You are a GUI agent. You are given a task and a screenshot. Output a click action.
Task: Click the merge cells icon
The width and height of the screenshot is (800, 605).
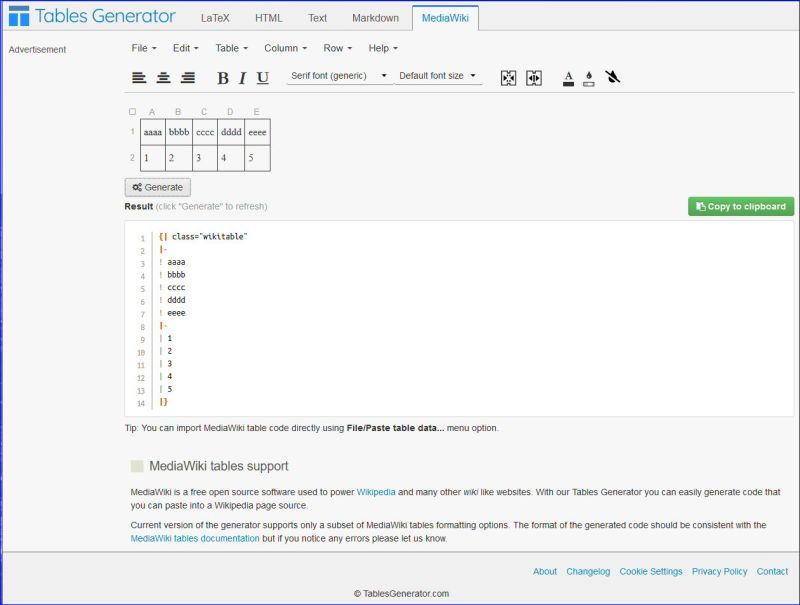tap(508, 78)
